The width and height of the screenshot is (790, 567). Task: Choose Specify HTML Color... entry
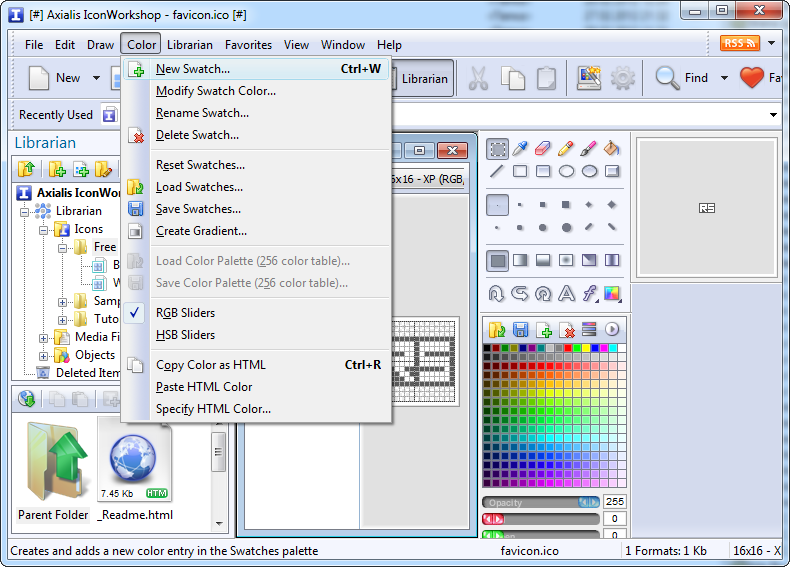pos(256,409)
